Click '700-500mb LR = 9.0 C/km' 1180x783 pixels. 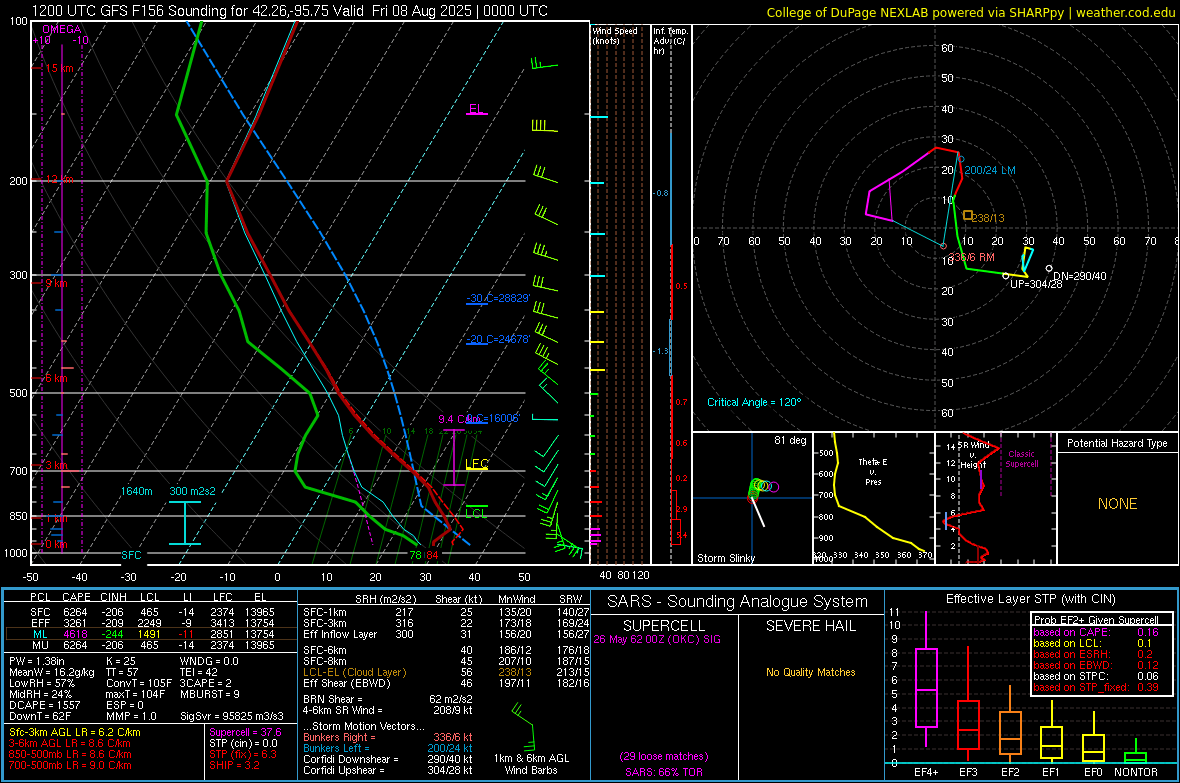tap(70, 765)
